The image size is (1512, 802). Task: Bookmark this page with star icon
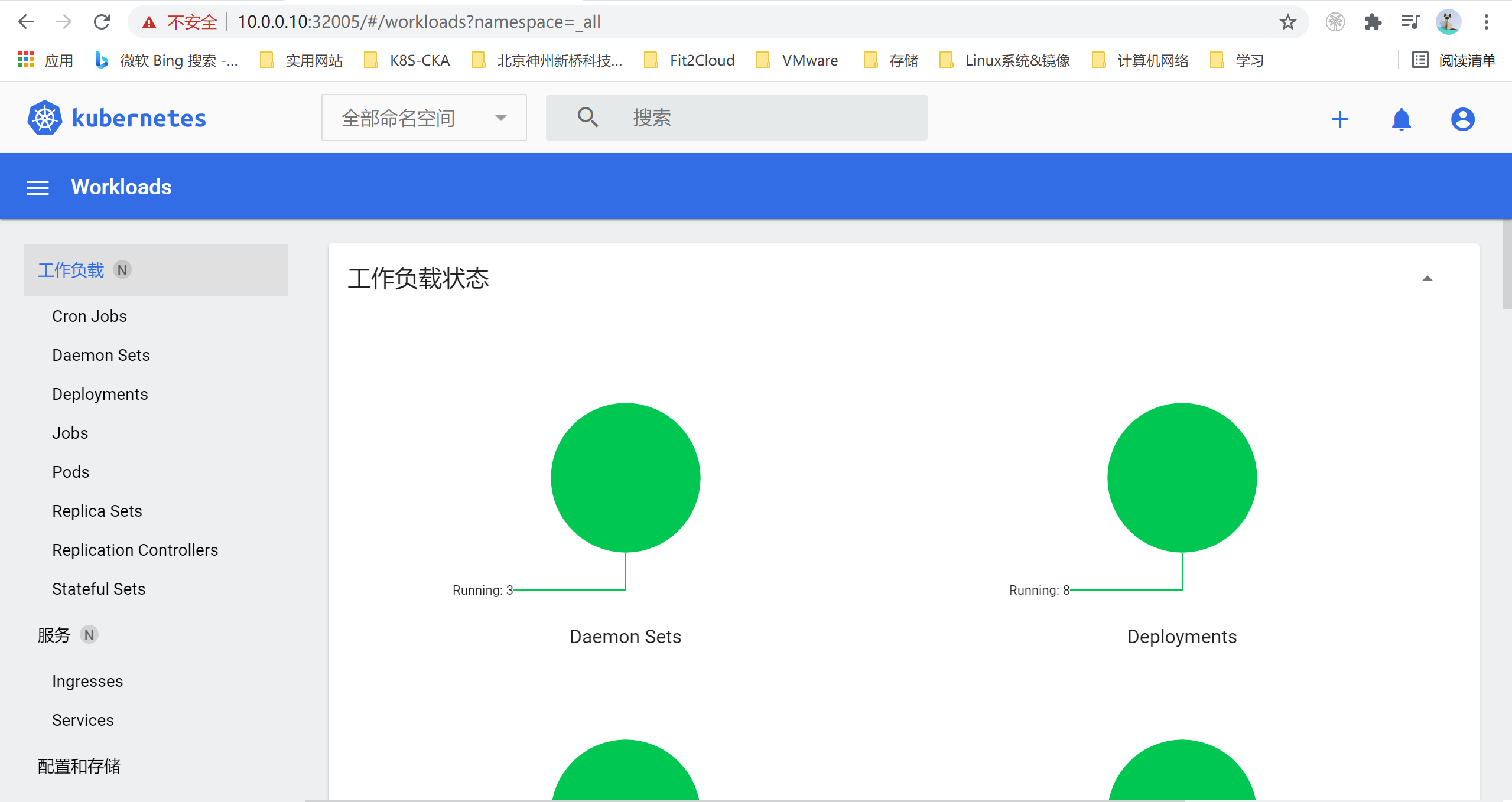[1287, 22]
